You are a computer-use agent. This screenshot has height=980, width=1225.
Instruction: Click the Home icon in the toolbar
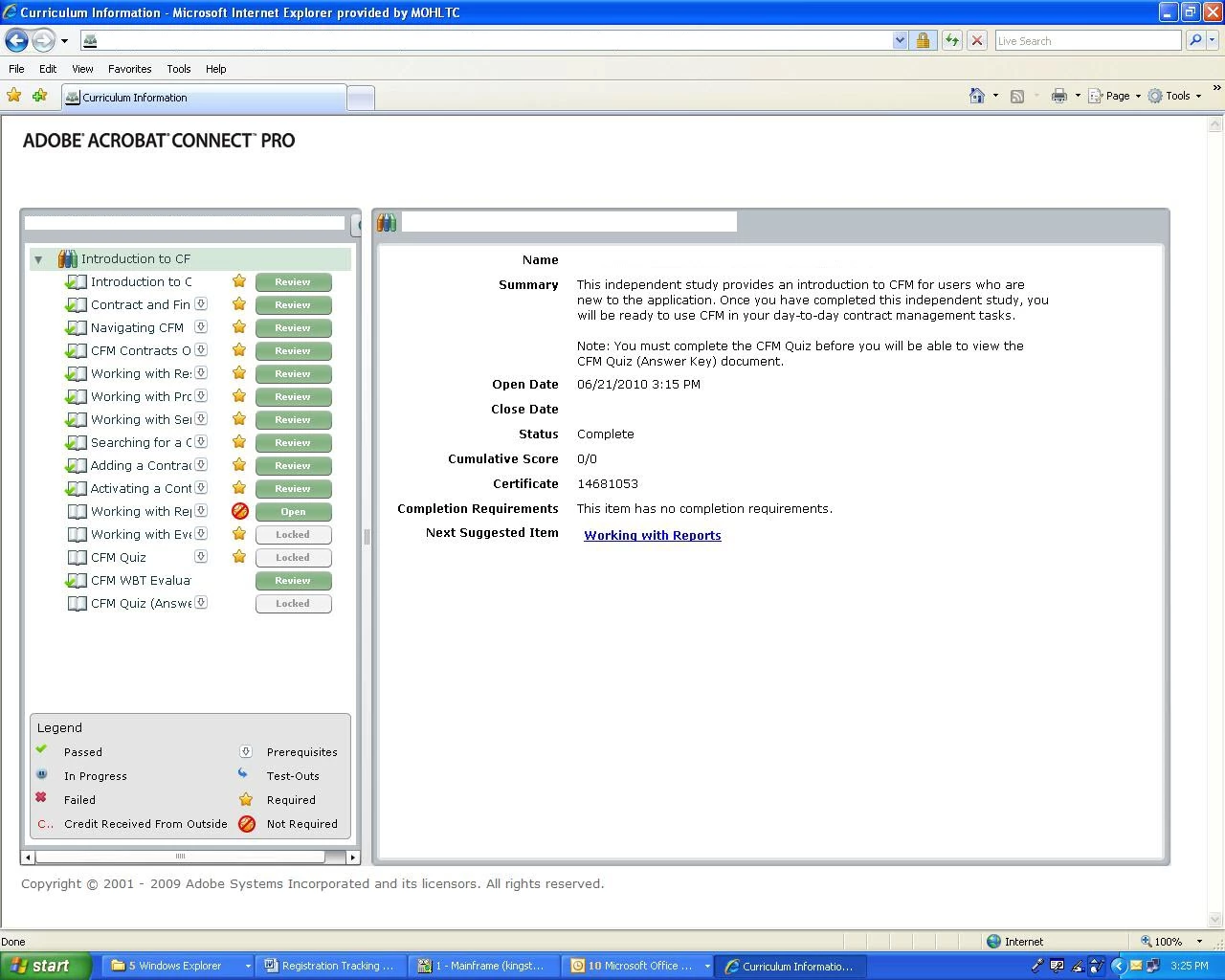click(977, 96)
